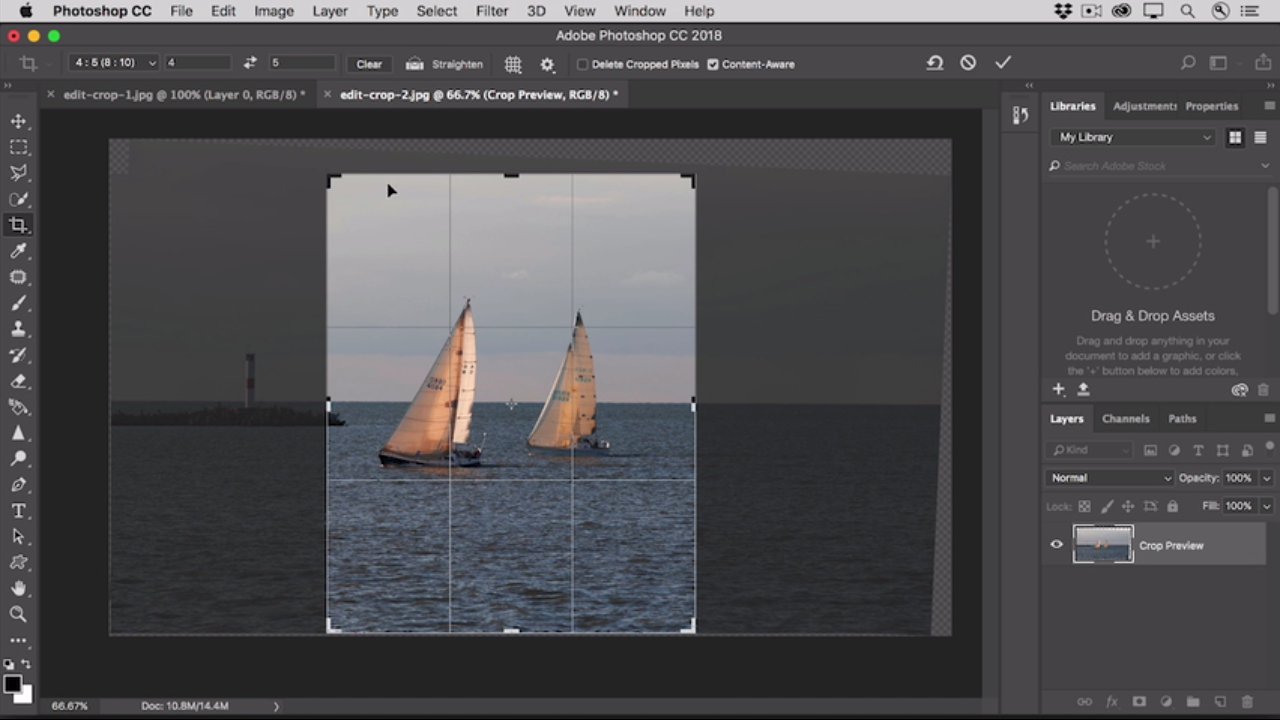Reset the crop box rotation and ratio
1280x720 pixels.
tap(934, 63)
